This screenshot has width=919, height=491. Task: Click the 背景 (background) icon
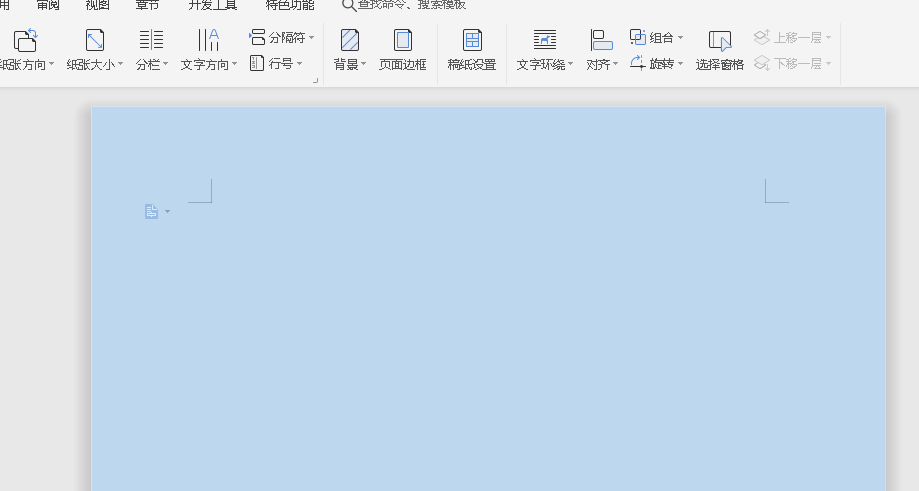(349, 41)
